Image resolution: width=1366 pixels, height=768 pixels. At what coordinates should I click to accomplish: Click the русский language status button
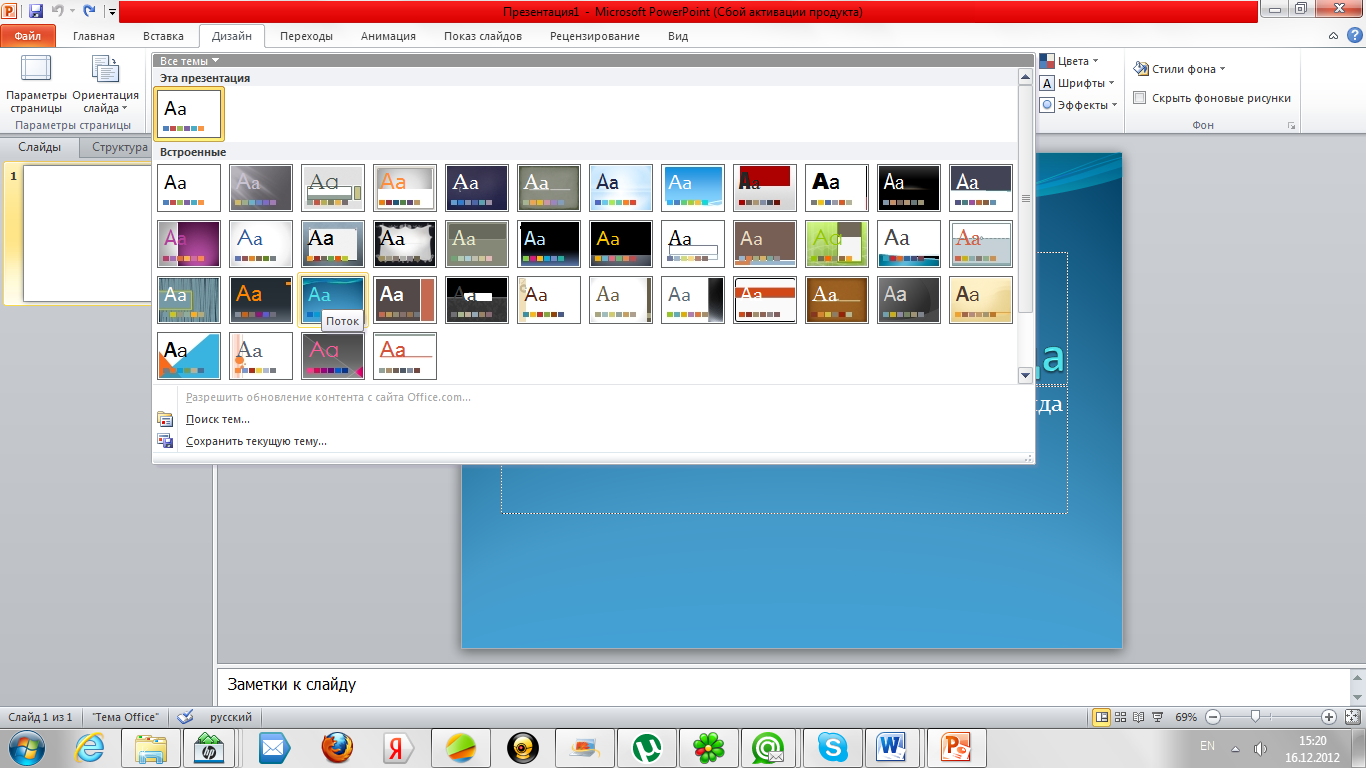pyautogui.click(x=230, y=717)
